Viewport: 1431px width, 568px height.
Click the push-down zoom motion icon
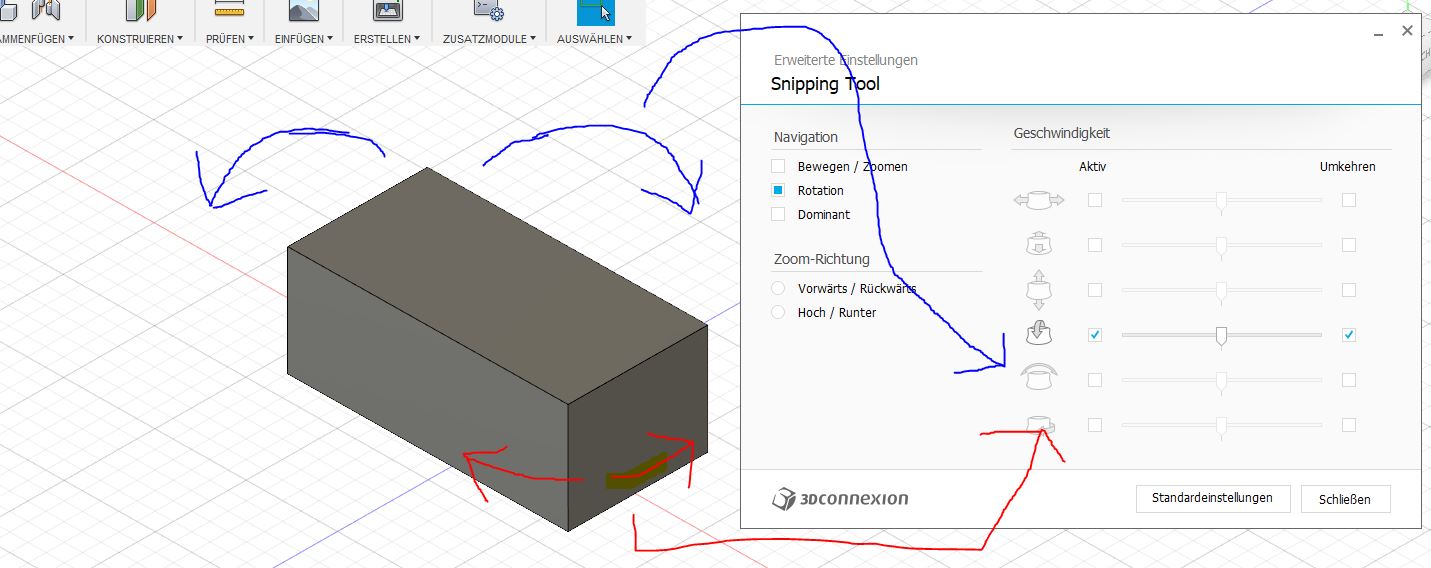click(1039, 244)
